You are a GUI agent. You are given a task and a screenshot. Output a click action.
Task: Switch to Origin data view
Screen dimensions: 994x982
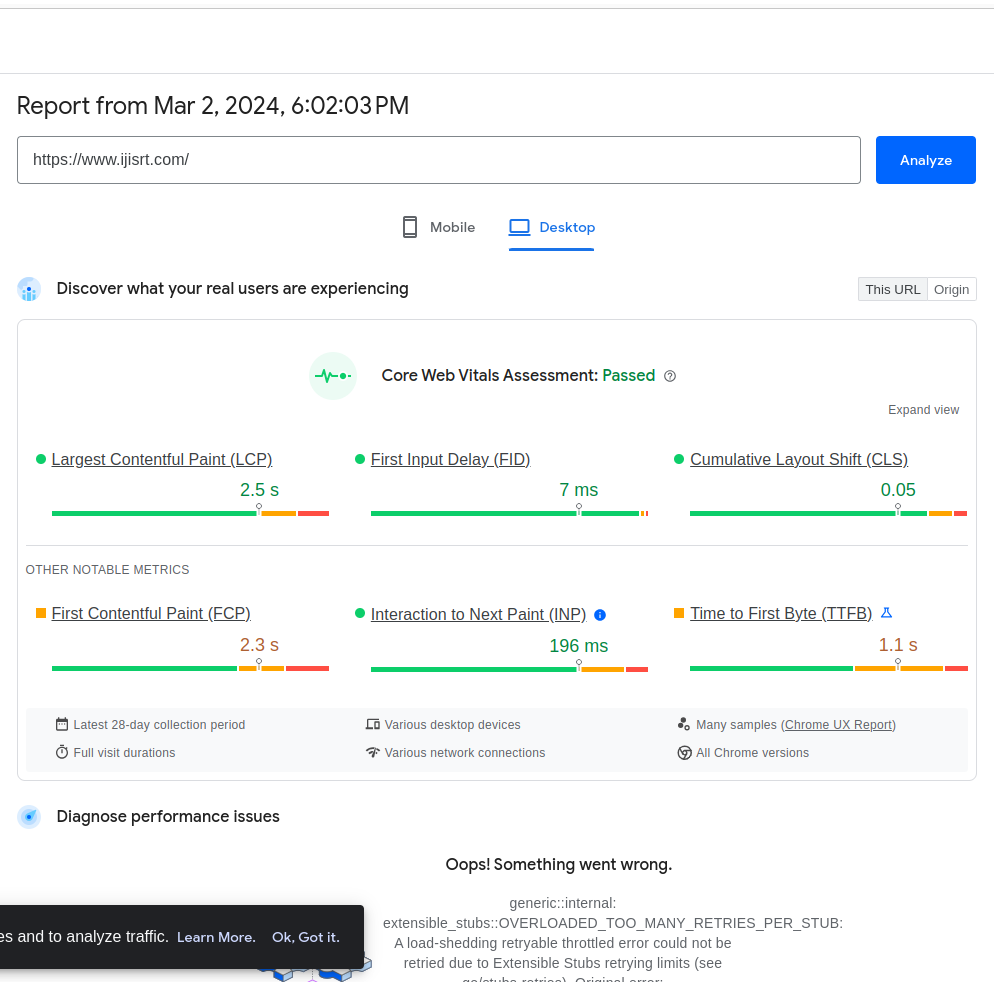click(951, 289)
